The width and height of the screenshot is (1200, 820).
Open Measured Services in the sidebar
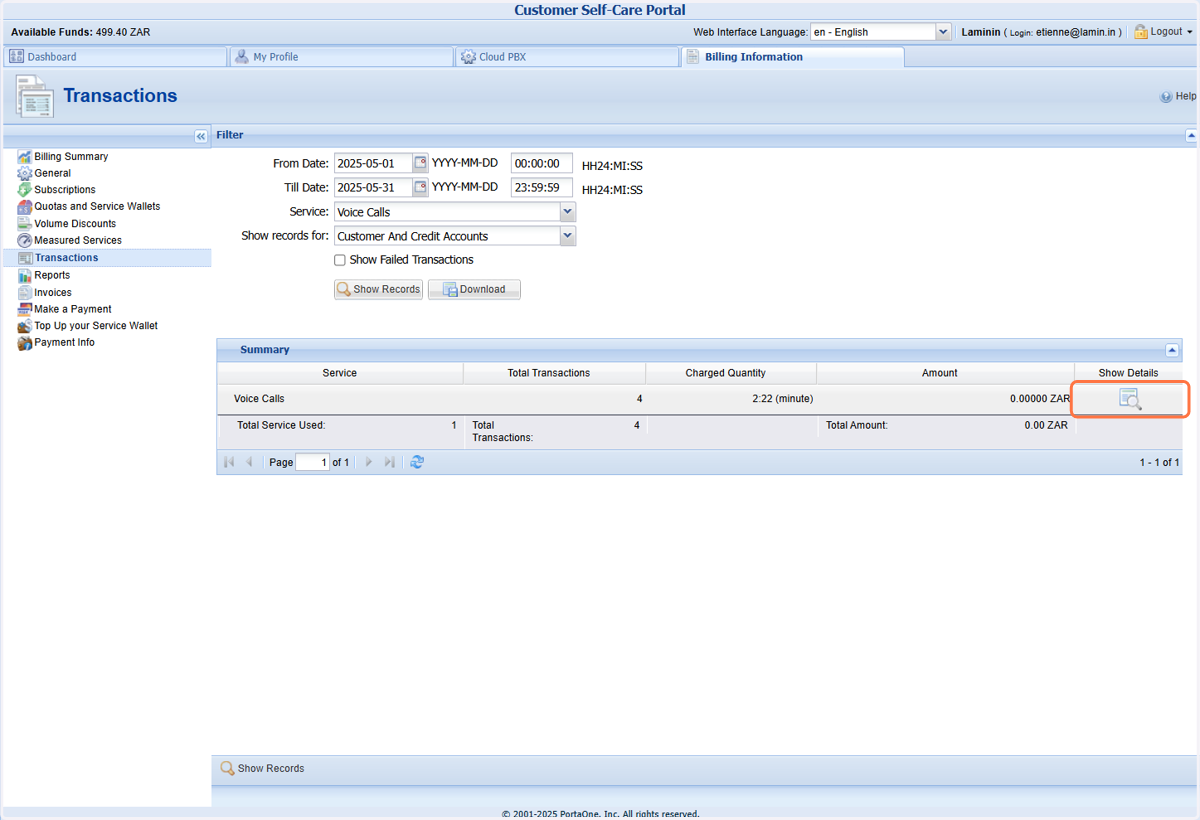(78, 240)
